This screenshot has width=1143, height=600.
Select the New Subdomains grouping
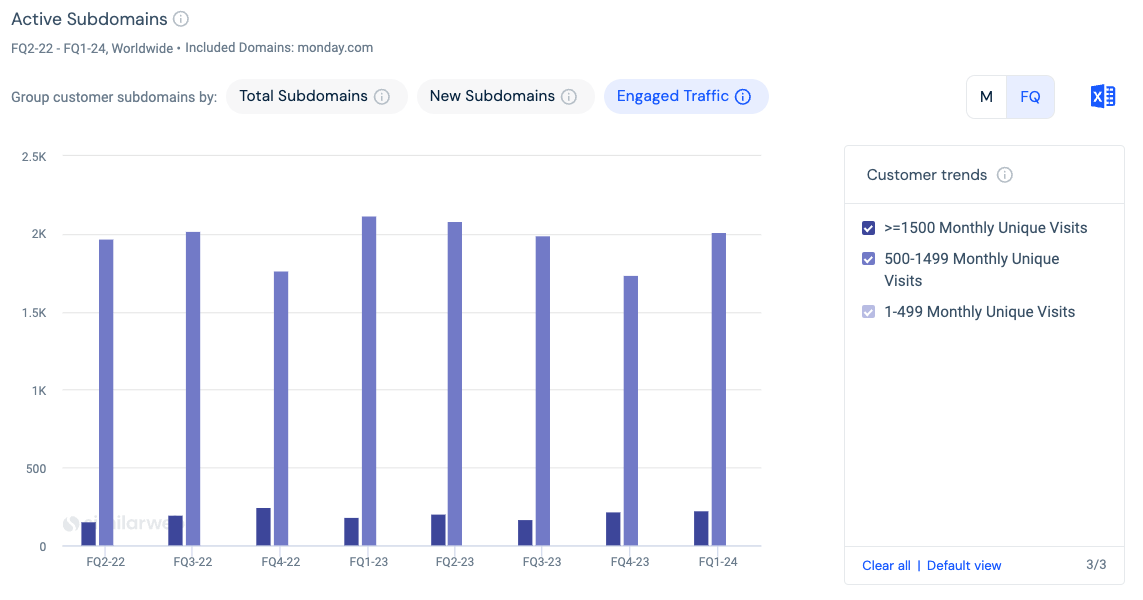[492, 96]
